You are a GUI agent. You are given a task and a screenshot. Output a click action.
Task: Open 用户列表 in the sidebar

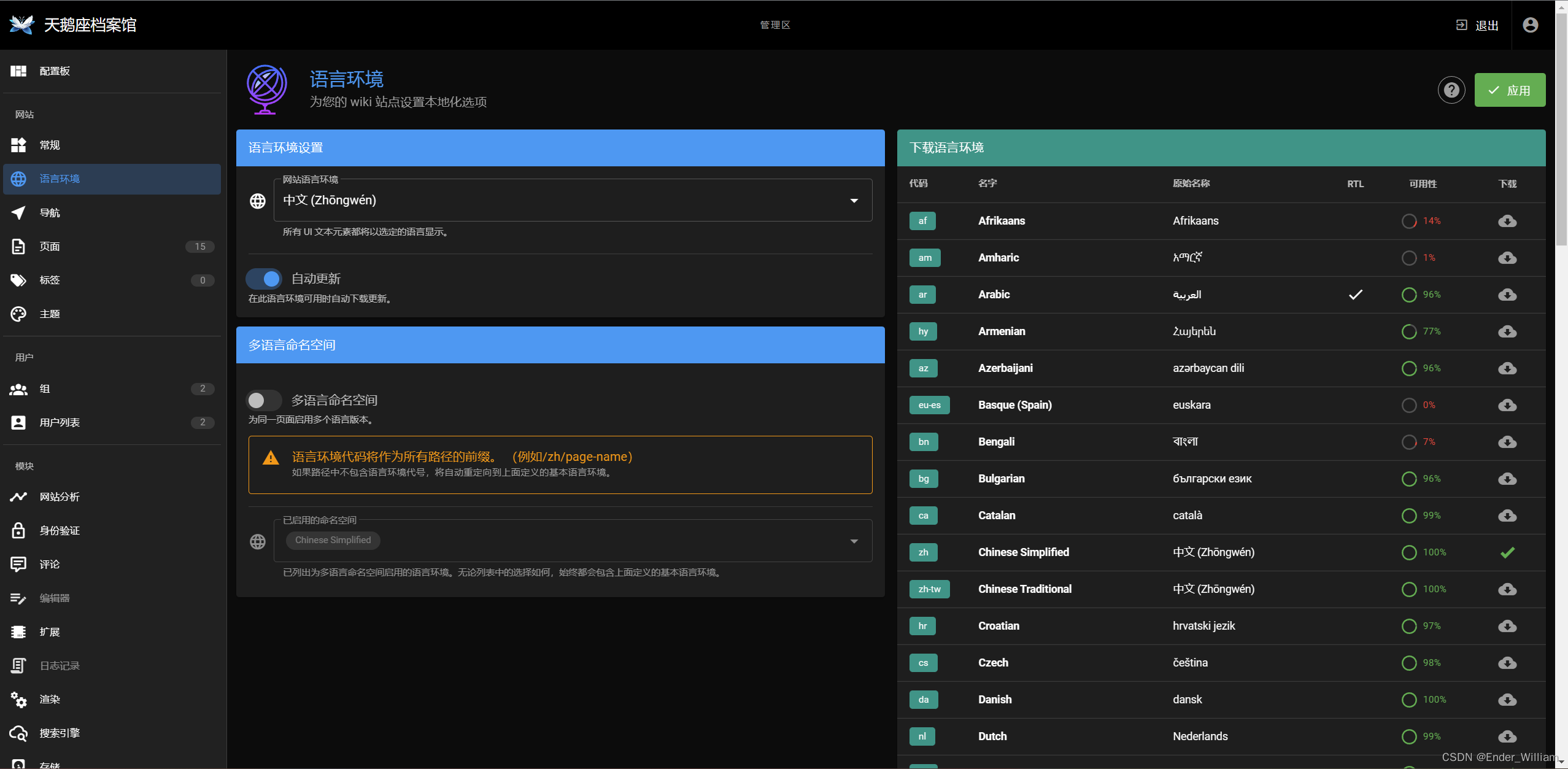click(112, 422)
